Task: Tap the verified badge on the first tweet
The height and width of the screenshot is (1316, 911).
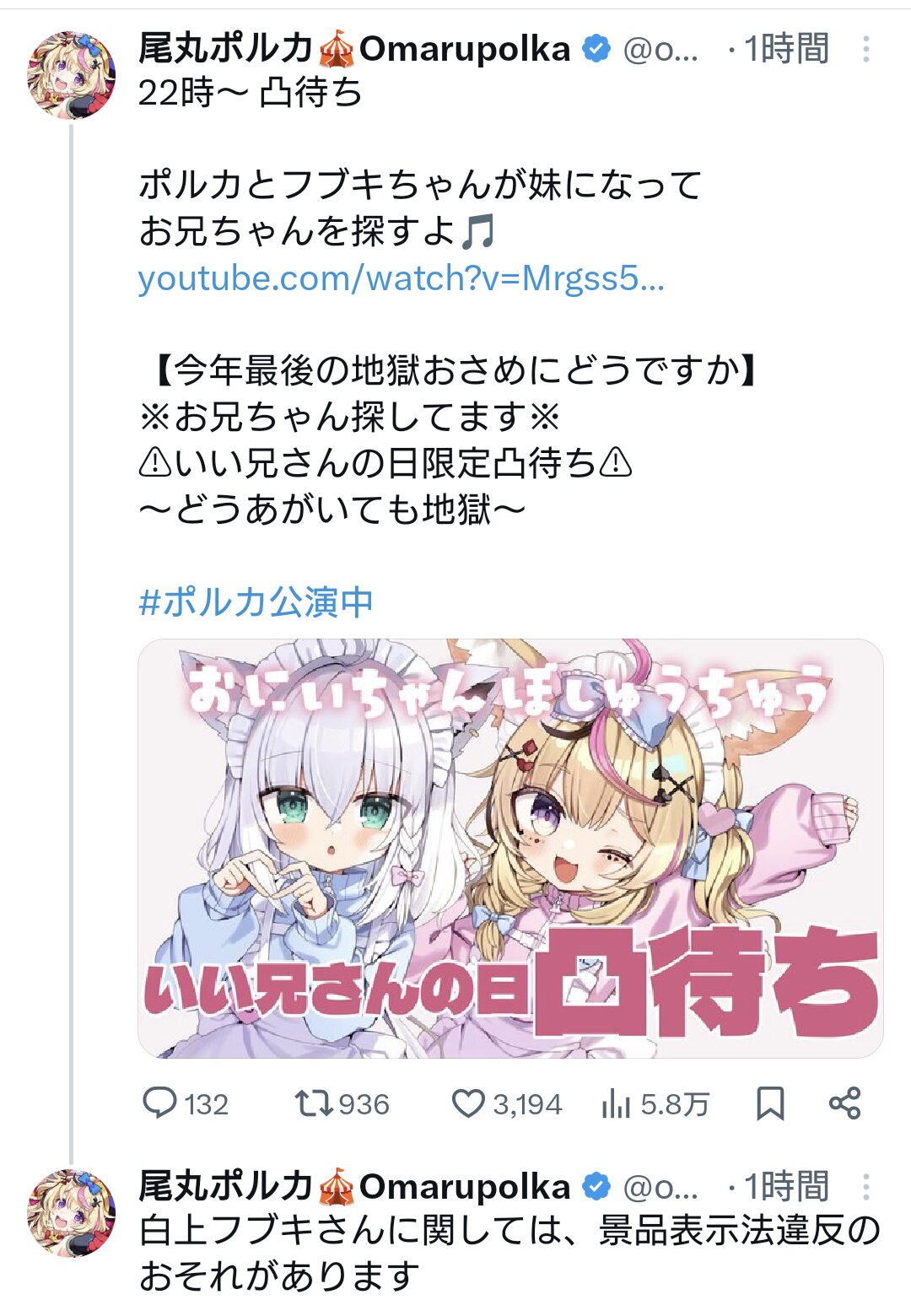Action: 596,49
